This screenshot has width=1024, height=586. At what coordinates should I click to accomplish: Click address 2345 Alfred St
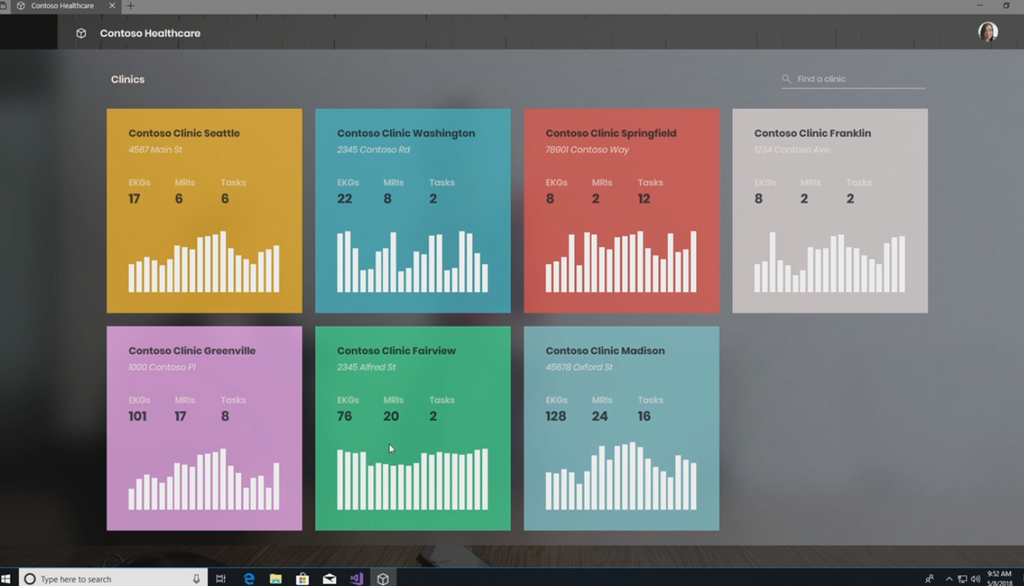tap(366, 367)
